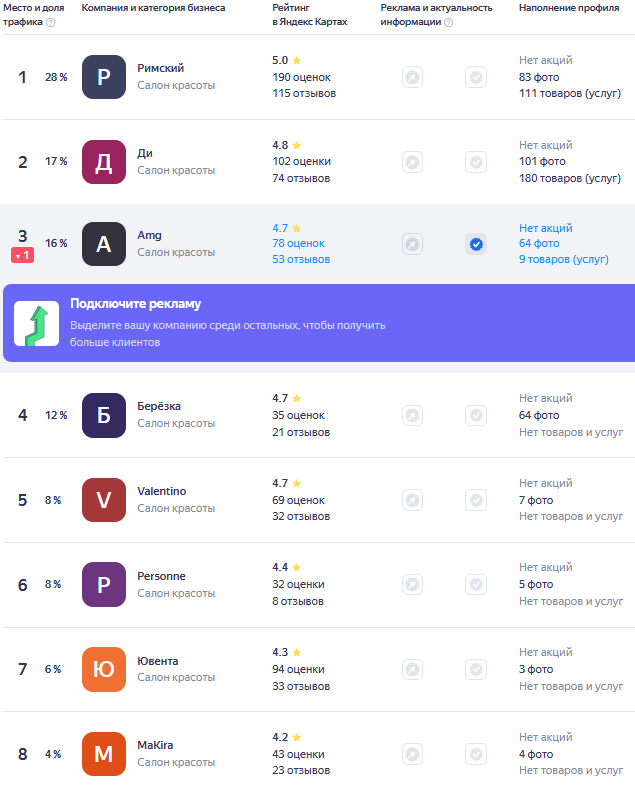Open the '64 фото' link in Amg row
The height and width of the screenshot is (795, 635).
539,243
